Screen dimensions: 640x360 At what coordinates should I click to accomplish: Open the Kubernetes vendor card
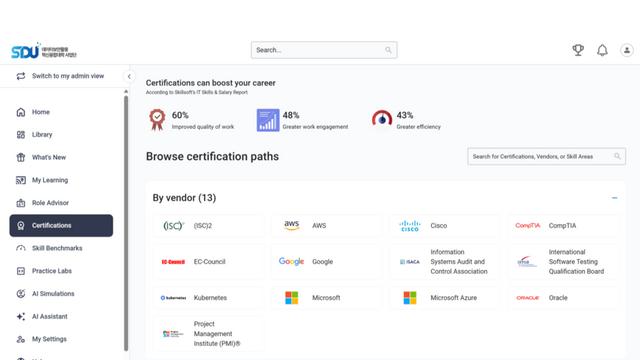coord(208,298)
